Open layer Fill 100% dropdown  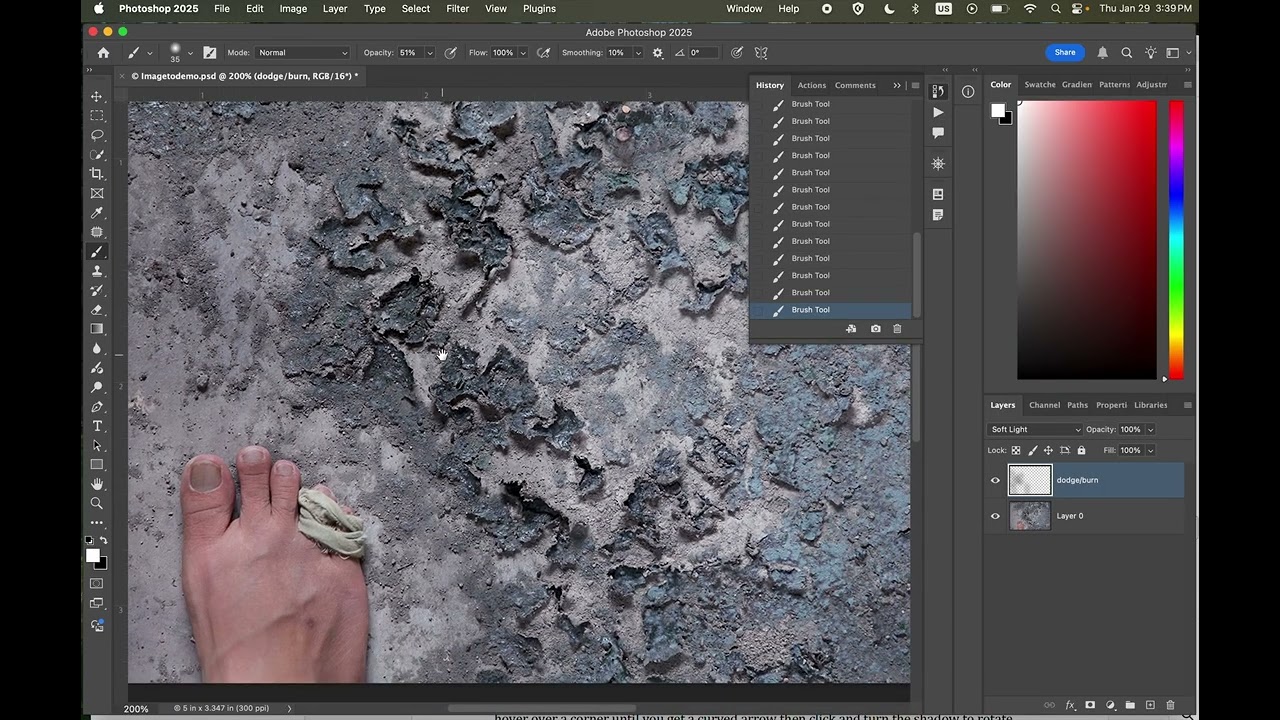click(x=1150, y=451)
